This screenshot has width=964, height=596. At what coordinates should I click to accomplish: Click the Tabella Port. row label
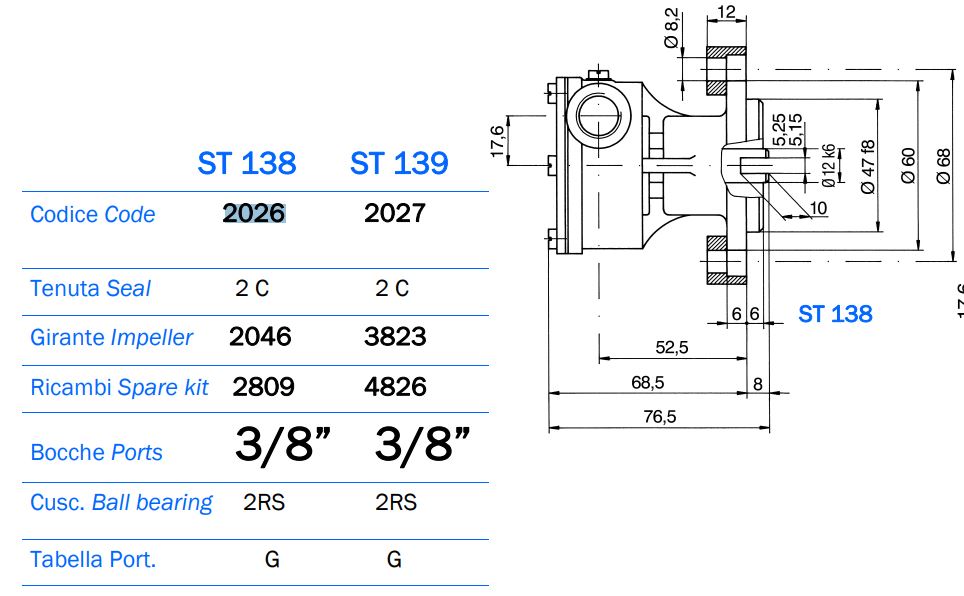pos(93,560)
